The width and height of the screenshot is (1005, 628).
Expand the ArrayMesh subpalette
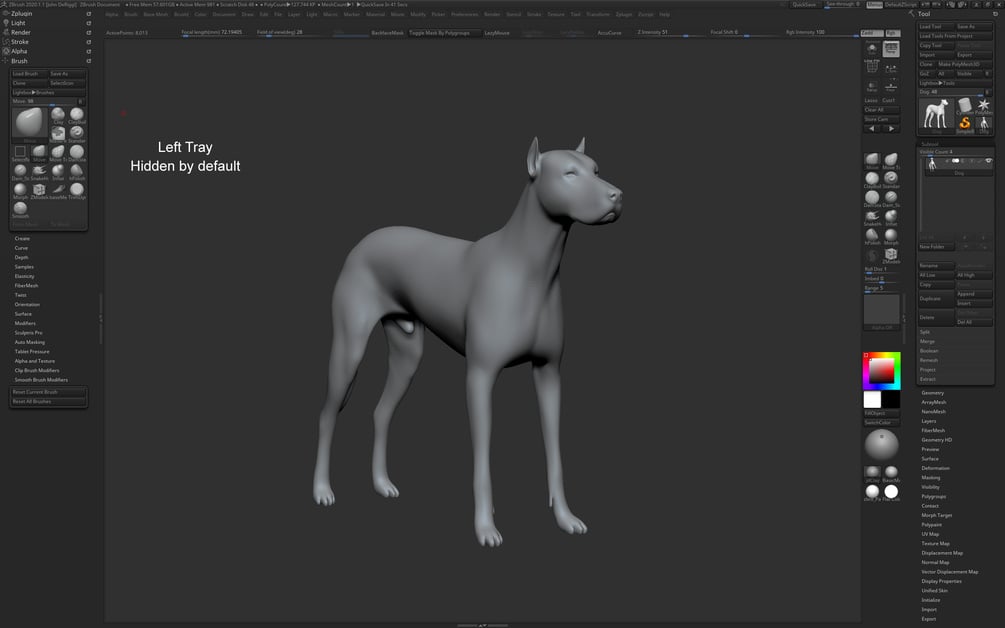point(934,402)
